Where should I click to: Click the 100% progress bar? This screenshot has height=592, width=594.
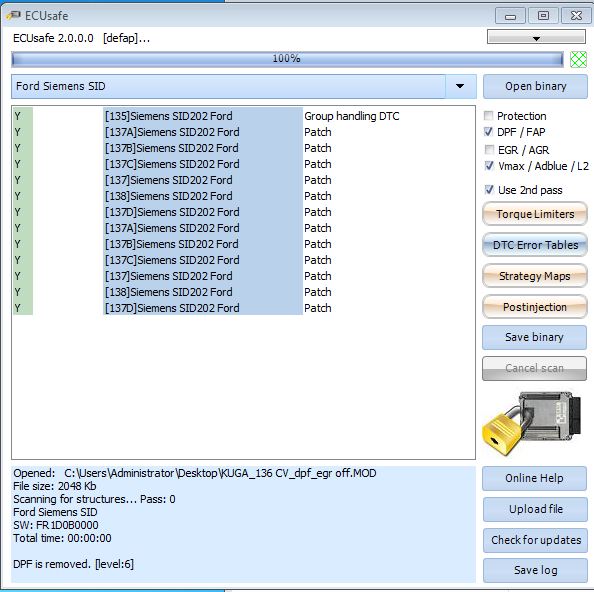pyautogui.click(x=287, y=59)
